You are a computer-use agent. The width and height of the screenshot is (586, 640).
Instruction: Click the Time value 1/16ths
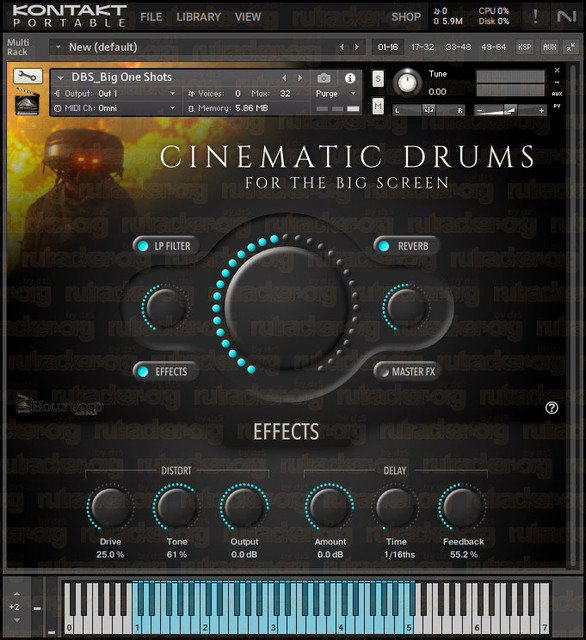pyautogui.click(x=400, y=554)
